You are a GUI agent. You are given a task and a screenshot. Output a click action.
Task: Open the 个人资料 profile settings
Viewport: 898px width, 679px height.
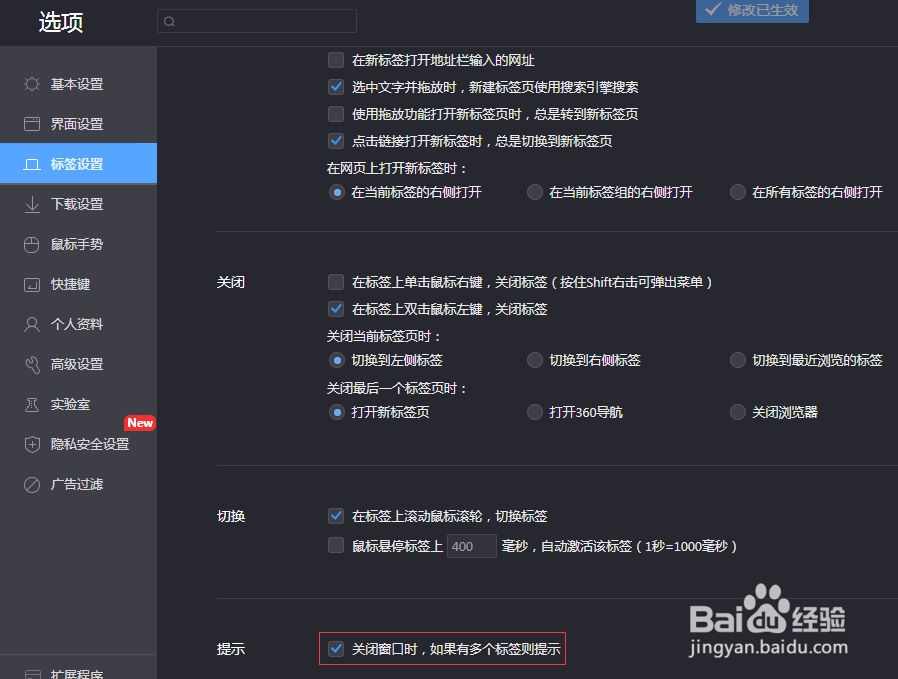click(x=73, y=324)
